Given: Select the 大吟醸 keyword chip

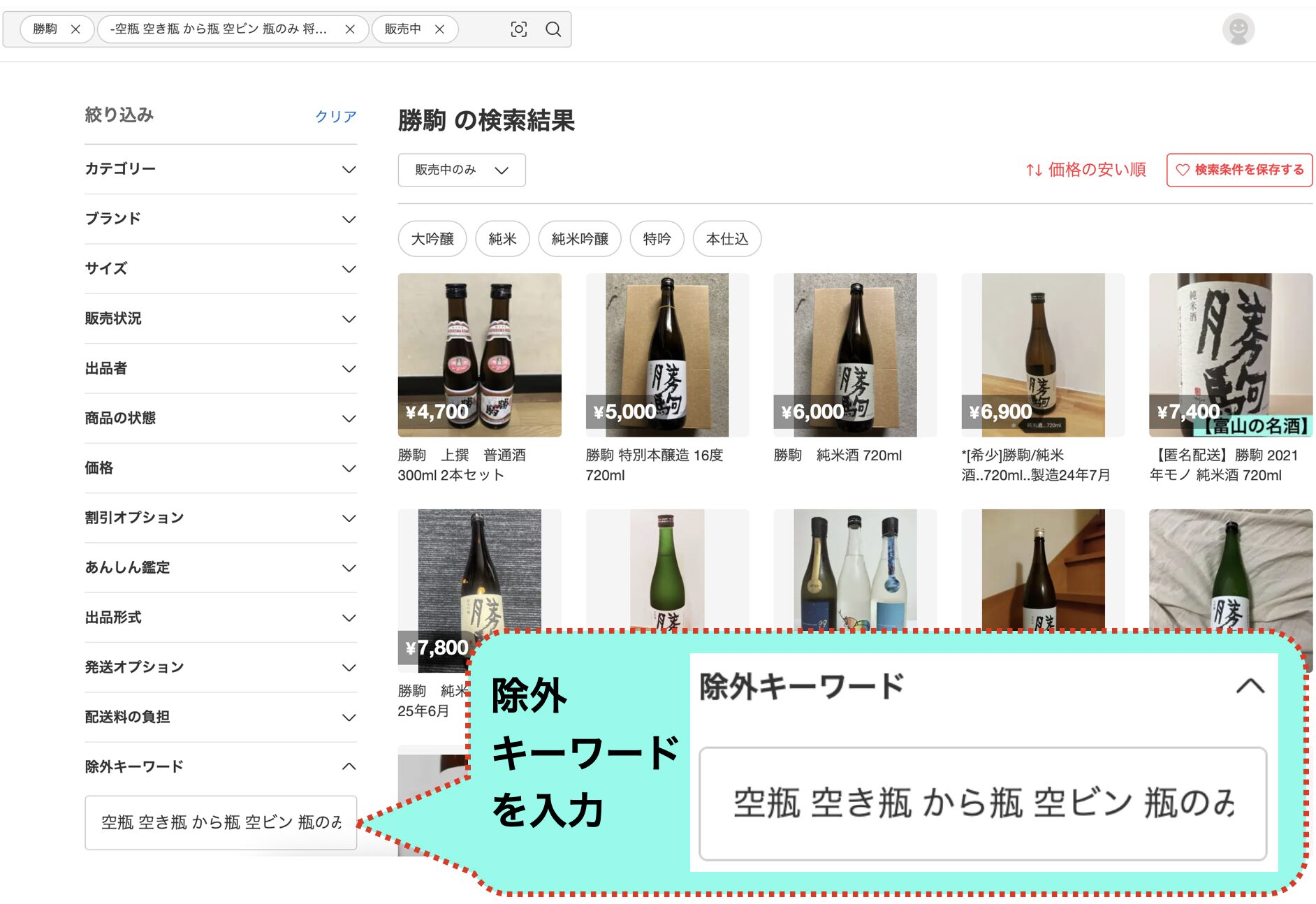Looking at the screenshot, I should (x=432, y=239).
